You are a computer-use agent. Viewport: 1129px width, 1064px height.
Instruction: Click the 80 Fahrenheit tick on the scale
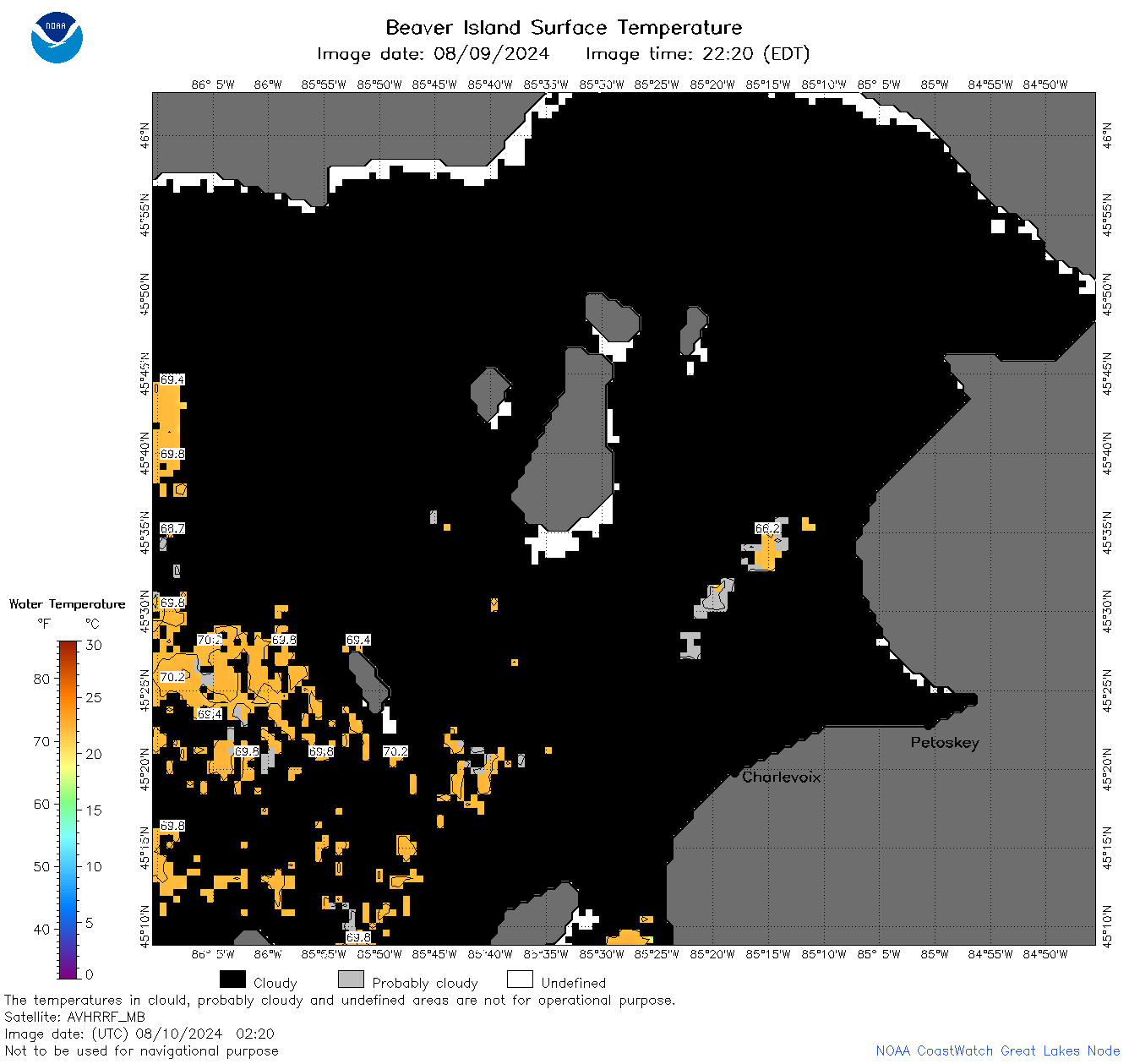41,679
